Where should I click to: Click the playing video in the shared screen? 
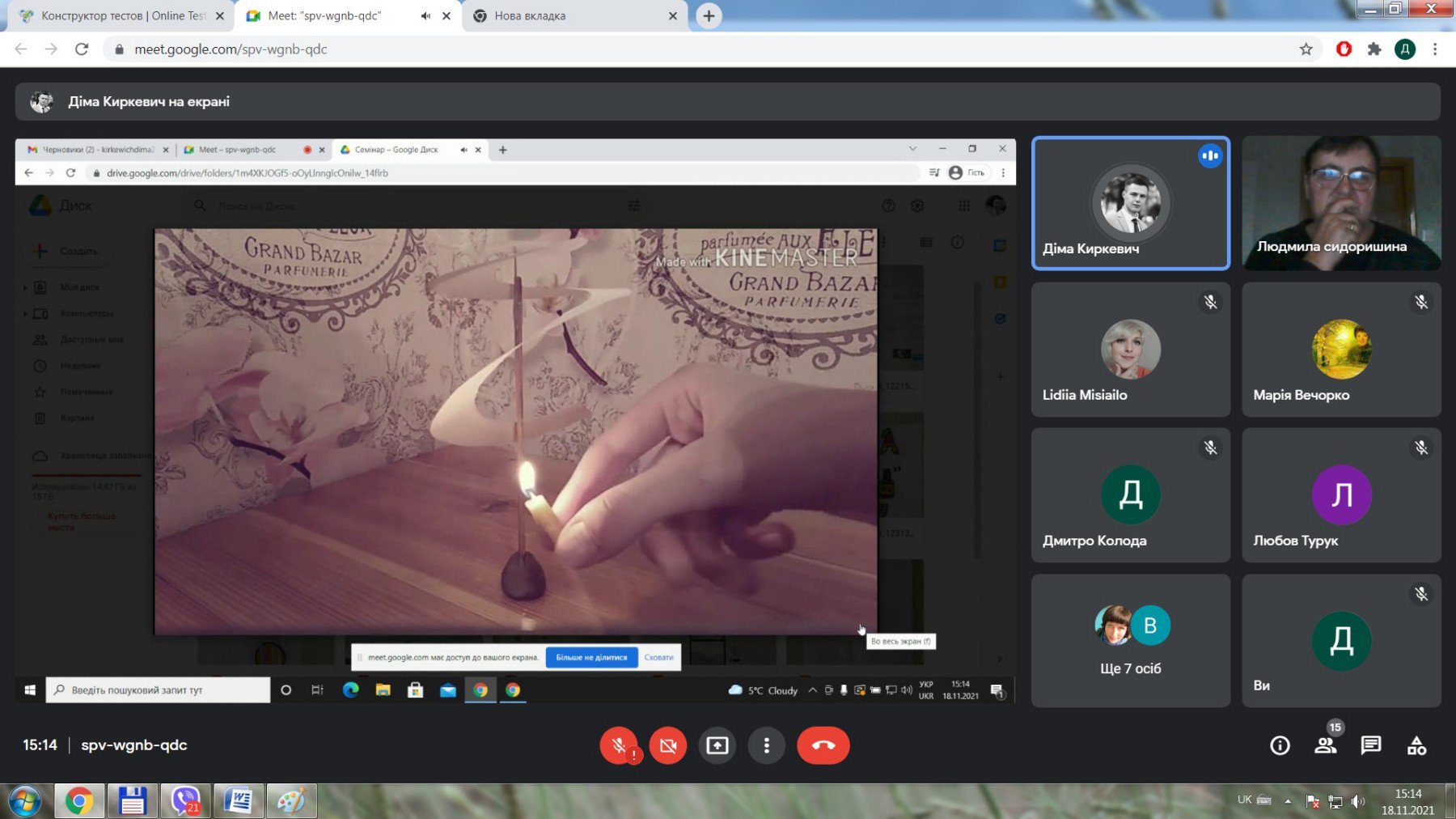tap(515, 431)
